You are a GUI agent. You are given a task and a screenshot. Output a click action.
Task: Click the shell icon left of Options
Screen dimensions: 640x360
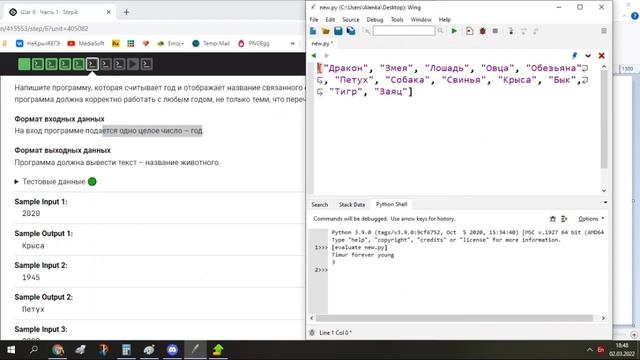tap(564, 219)
